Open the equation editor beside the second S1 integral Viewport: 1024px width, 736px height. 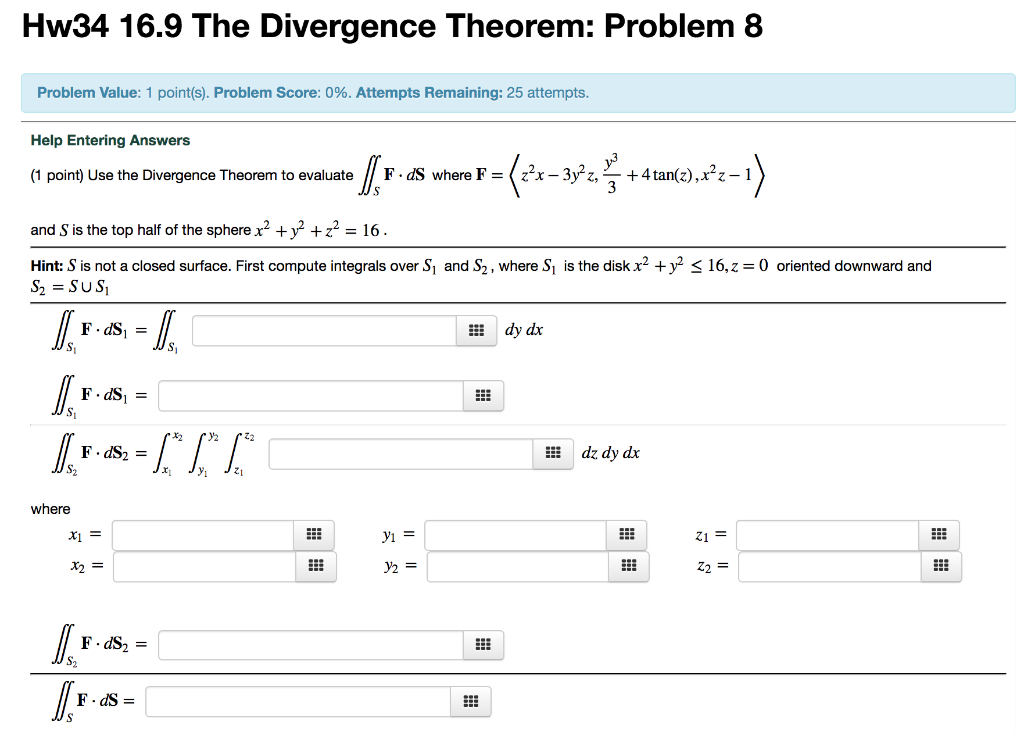[x=481, y=395]
